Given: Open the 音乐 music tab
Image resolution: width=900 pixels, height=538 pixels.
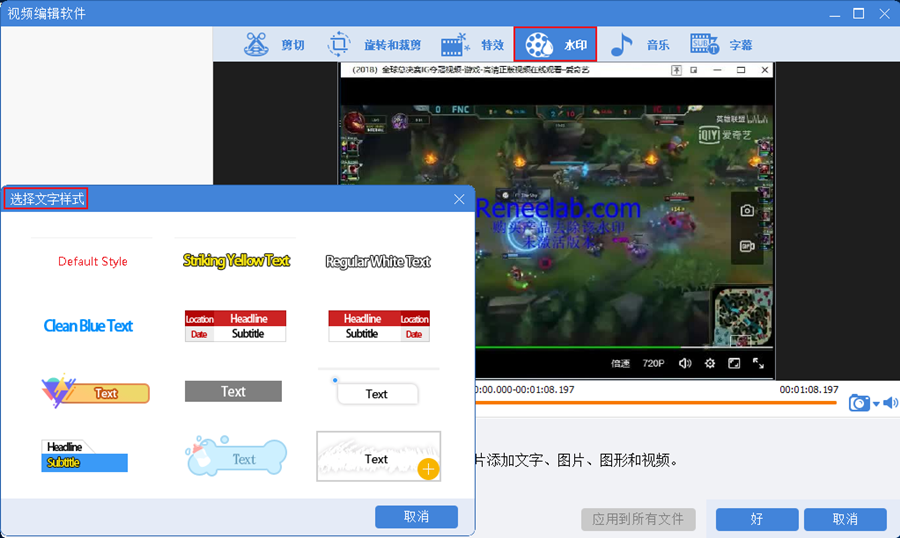Looking at the screenshot, I should click(639, 44).
